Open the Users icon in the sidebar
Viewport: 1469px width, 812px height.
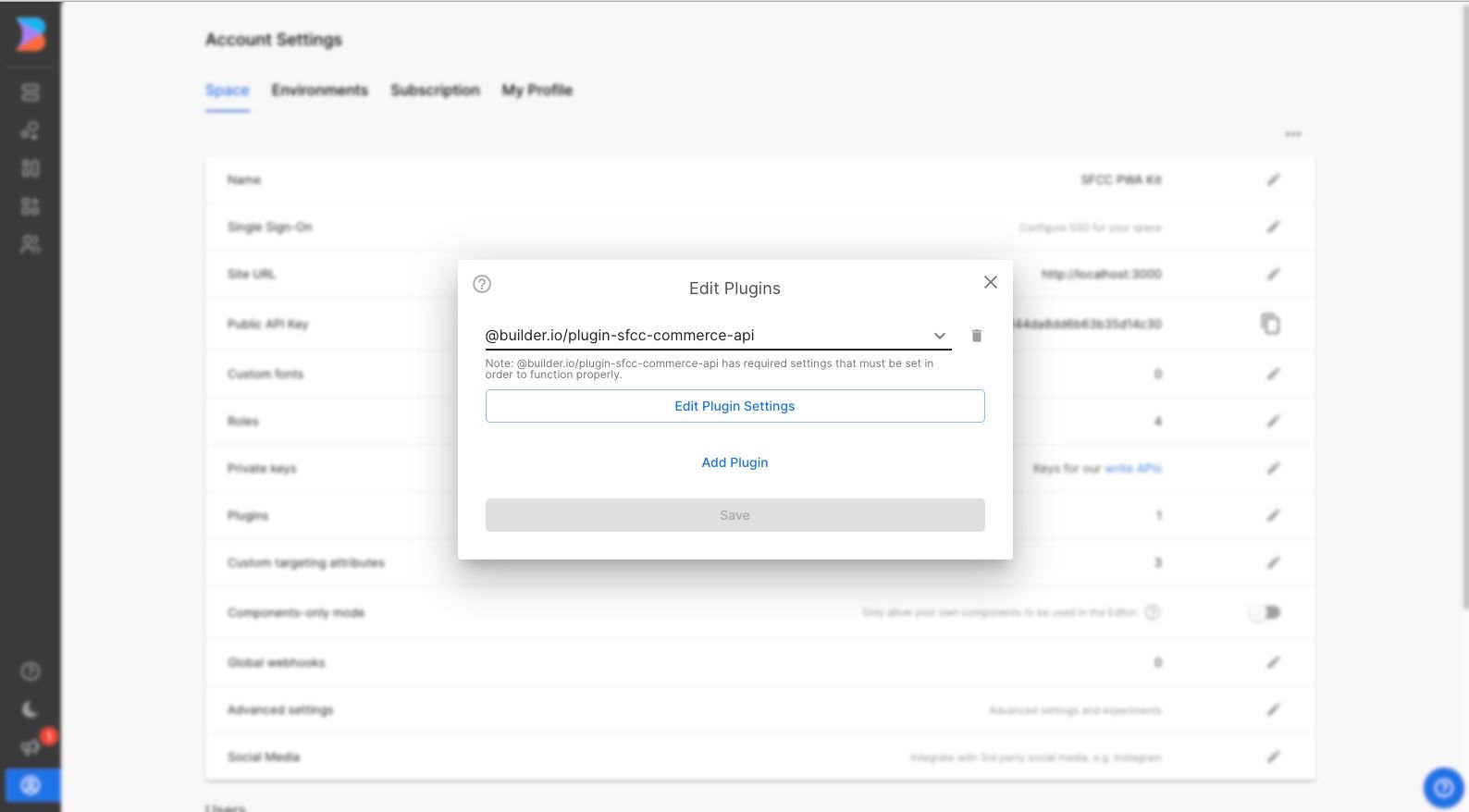tap(31, 244)
